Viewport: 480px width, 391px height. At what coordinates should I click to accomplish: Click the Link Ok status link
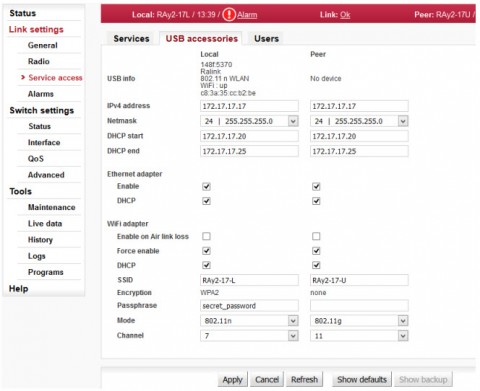pyautogui.click(x=345, y=15)
